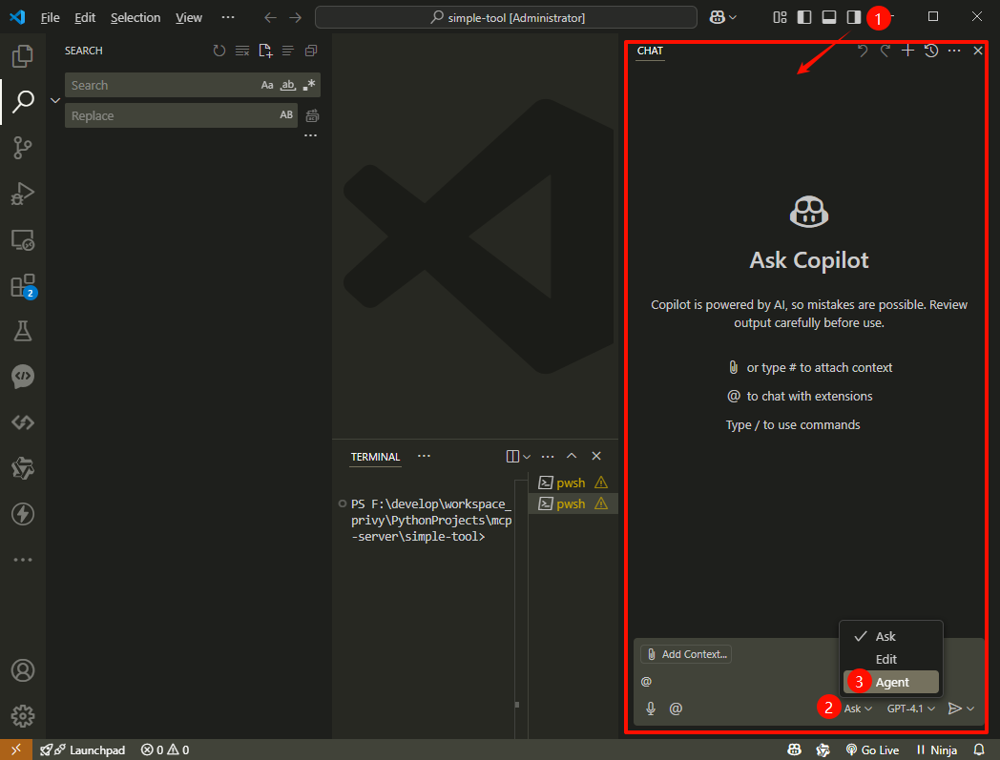Click Add Context button
The image size is (1000, 760).
click(x=686, y=654)
